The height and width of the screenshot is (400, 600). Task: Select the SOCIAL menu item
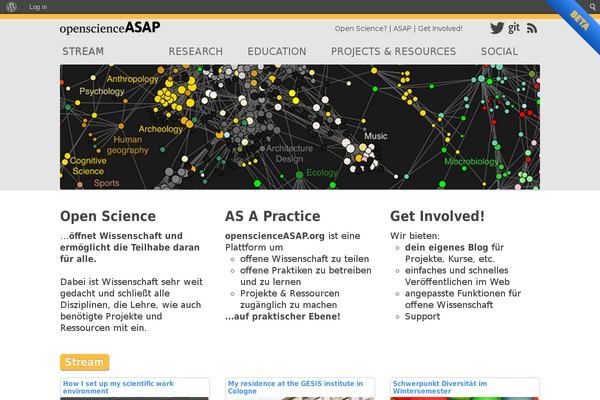[499, 51]
